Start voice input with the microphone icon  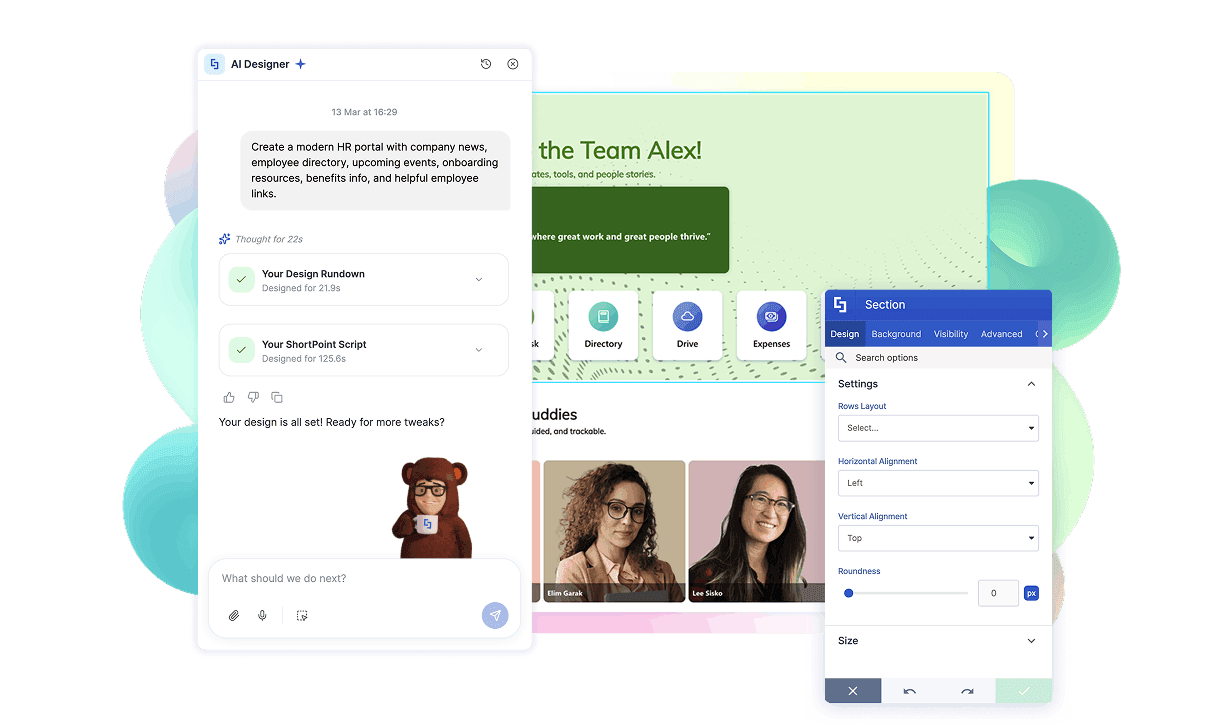pyautogui.click(x=262, y=616)
